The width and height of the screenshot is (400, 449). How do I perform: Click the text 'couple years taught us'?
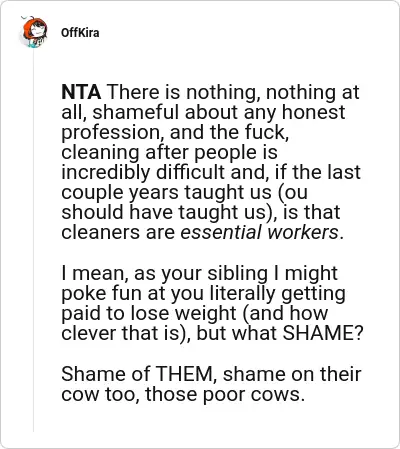tap(166, 192)
